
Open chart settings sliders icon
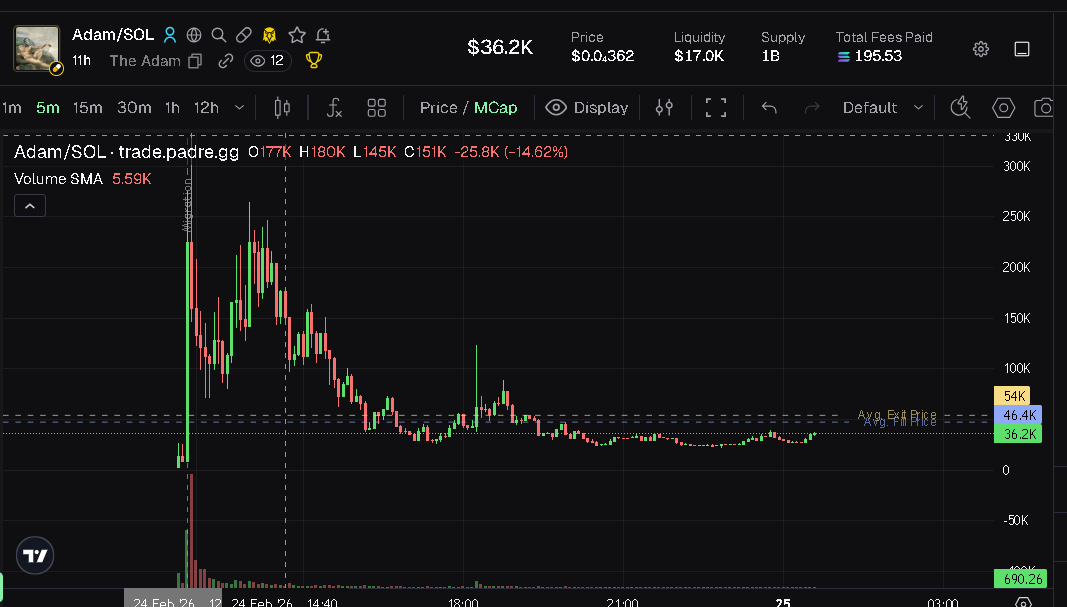[664, 108]
